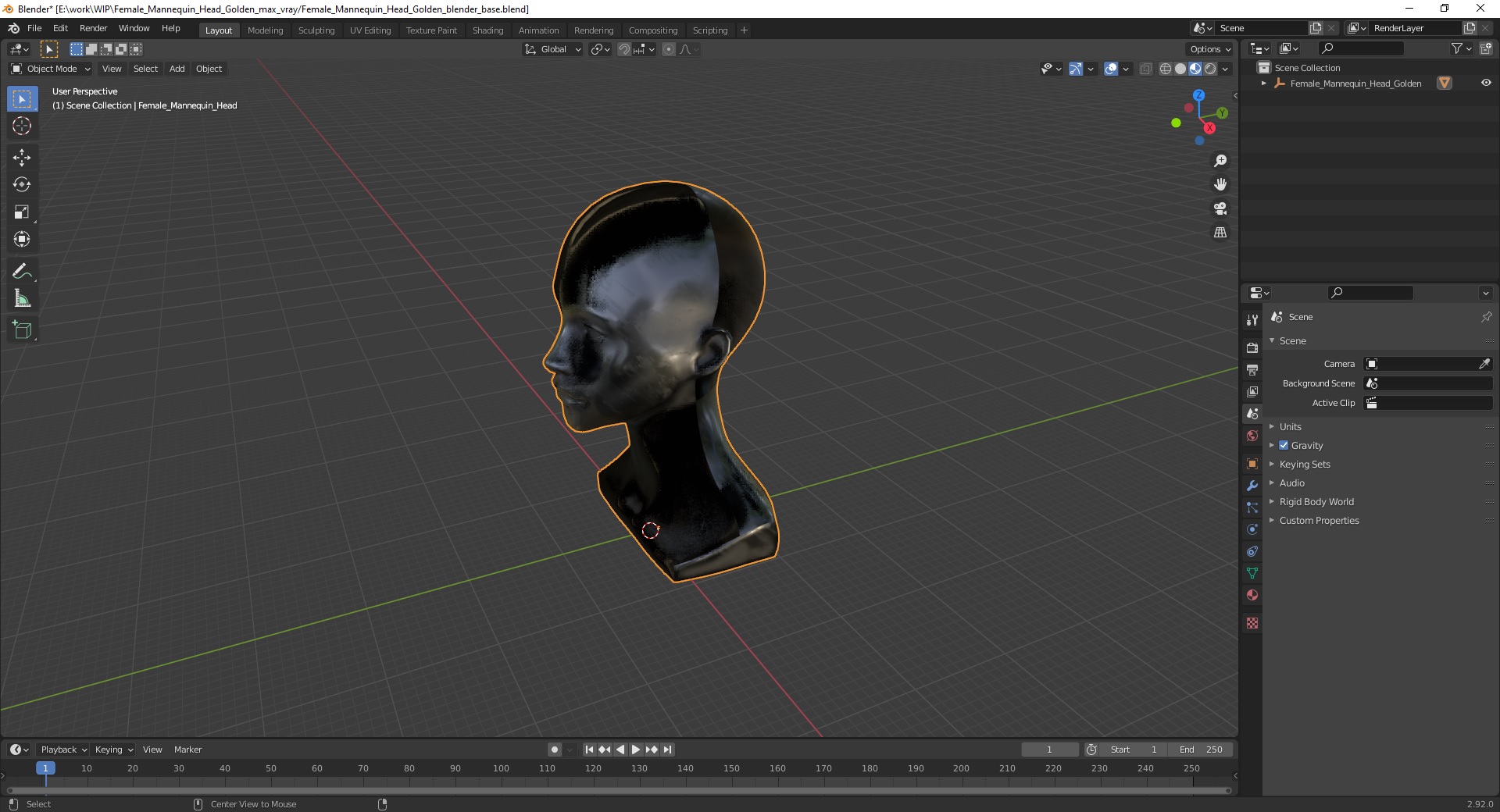The width and height of the screenshot is (1500, 812).
Task: Open the Modifiers properties tab
Action: click(x=1252, y=486)
